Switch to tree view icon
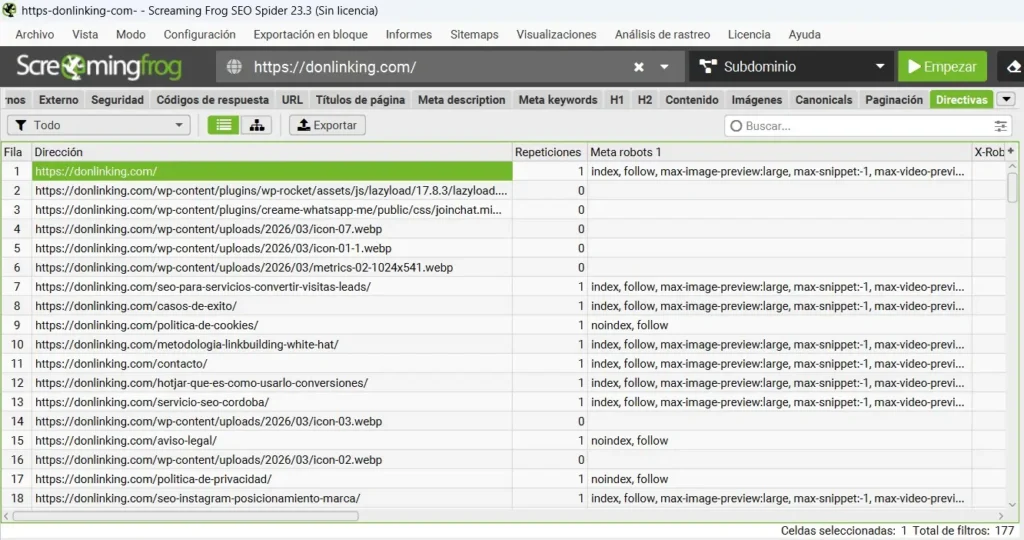The image size is (1024, 540). tap(257, 125)
